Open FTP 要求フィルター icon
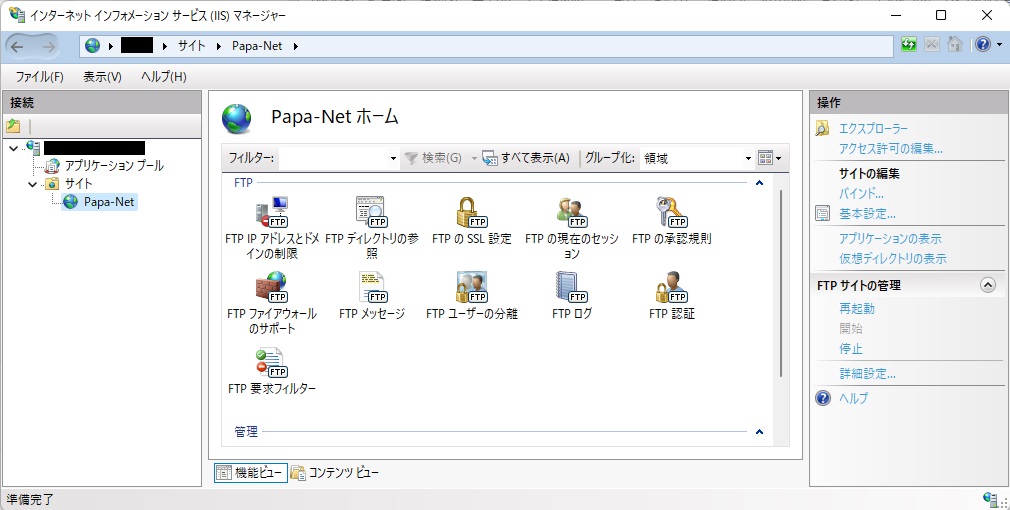This screenshot has width=1010, height=510. pyautogui.click(x=272, y=363)
